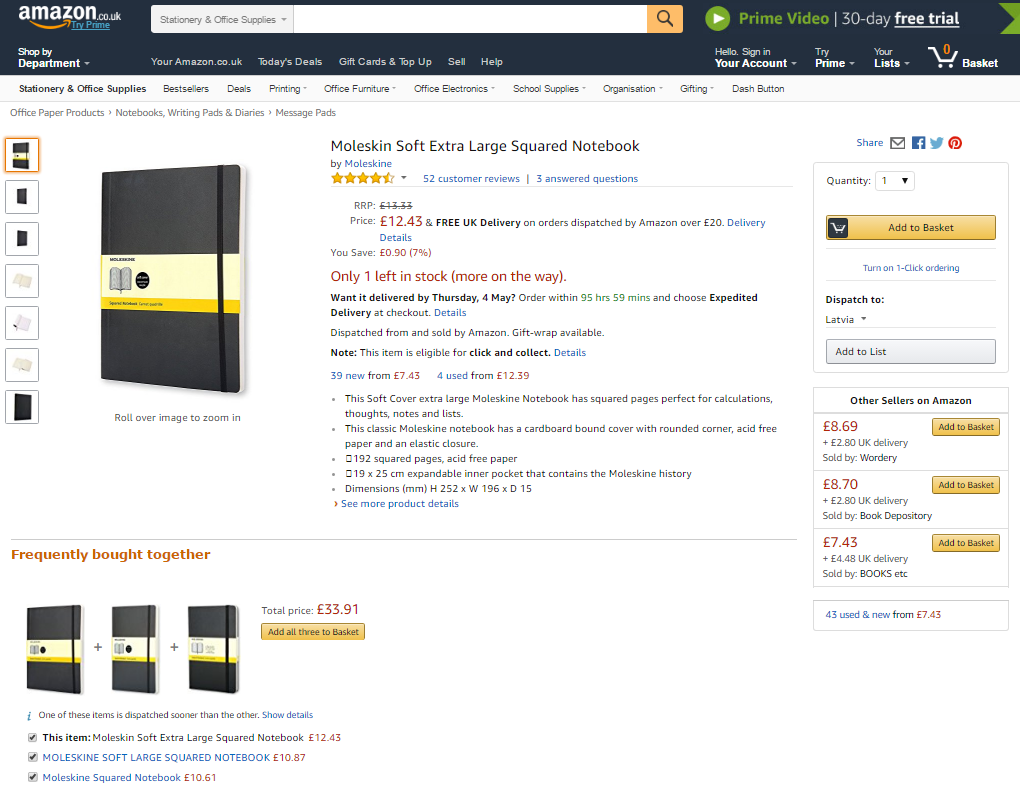This screenshot has width=1020, height=796.
Task: Click the orange search magnifier button
Action: click(664, 19)
